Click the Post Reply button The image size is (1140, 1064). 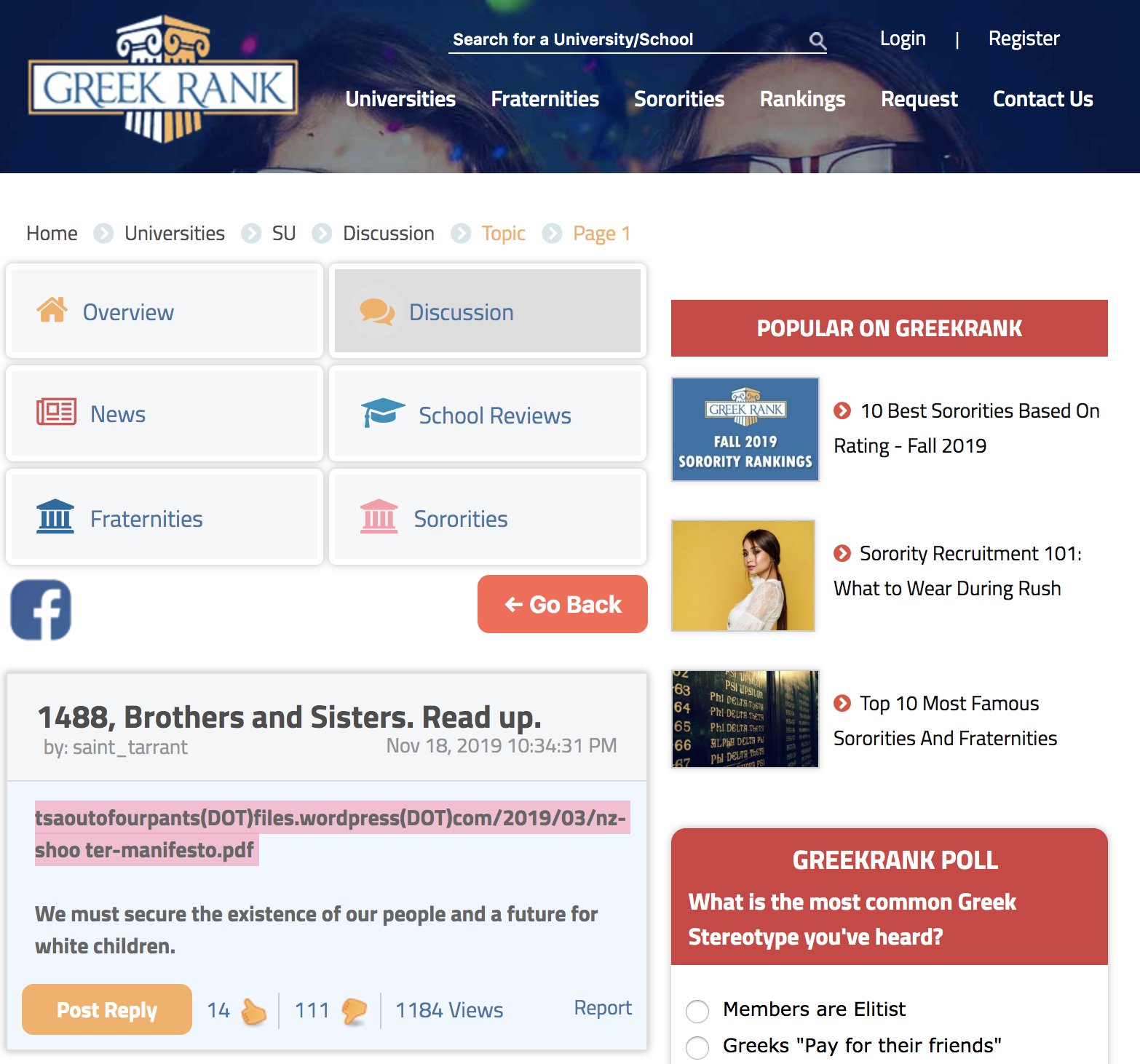pyautogui.click(x=107, y=1009)
